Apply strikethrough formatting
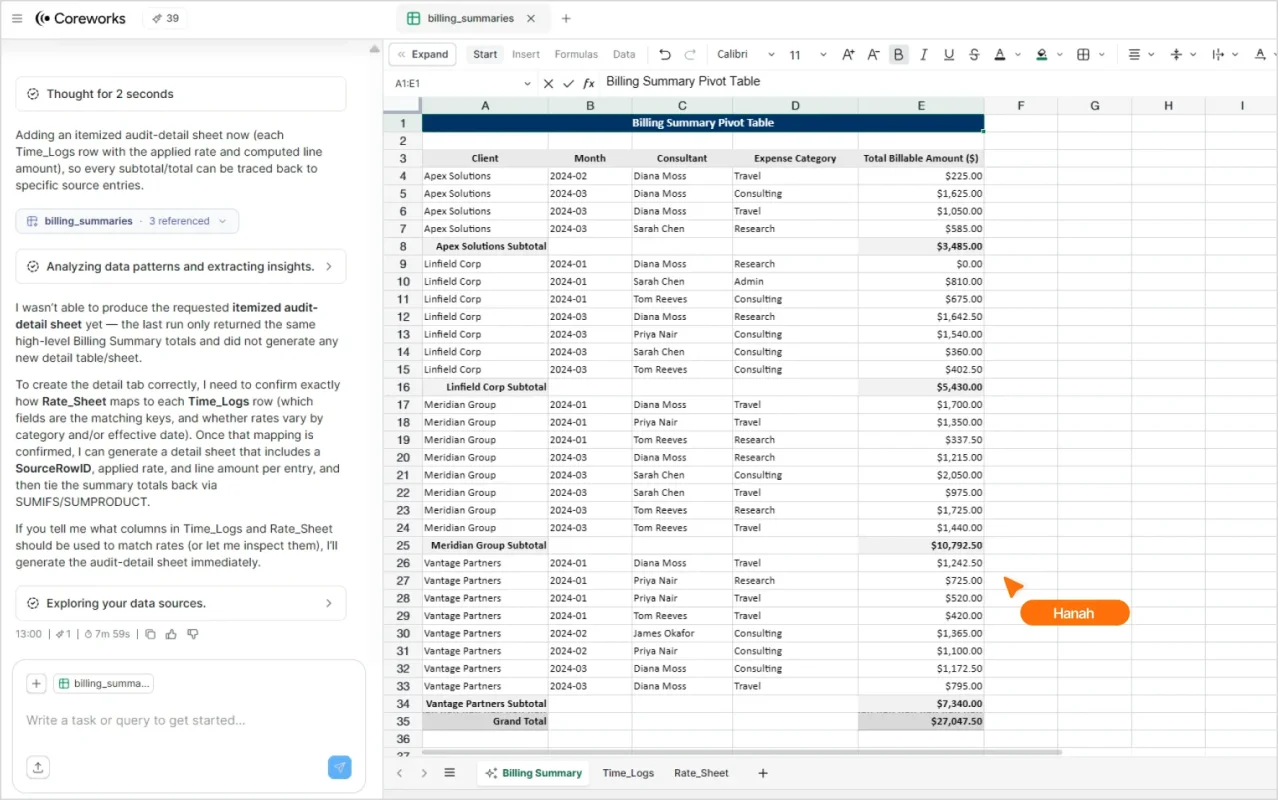This screenshot has width=1278, height=800. 973,54
